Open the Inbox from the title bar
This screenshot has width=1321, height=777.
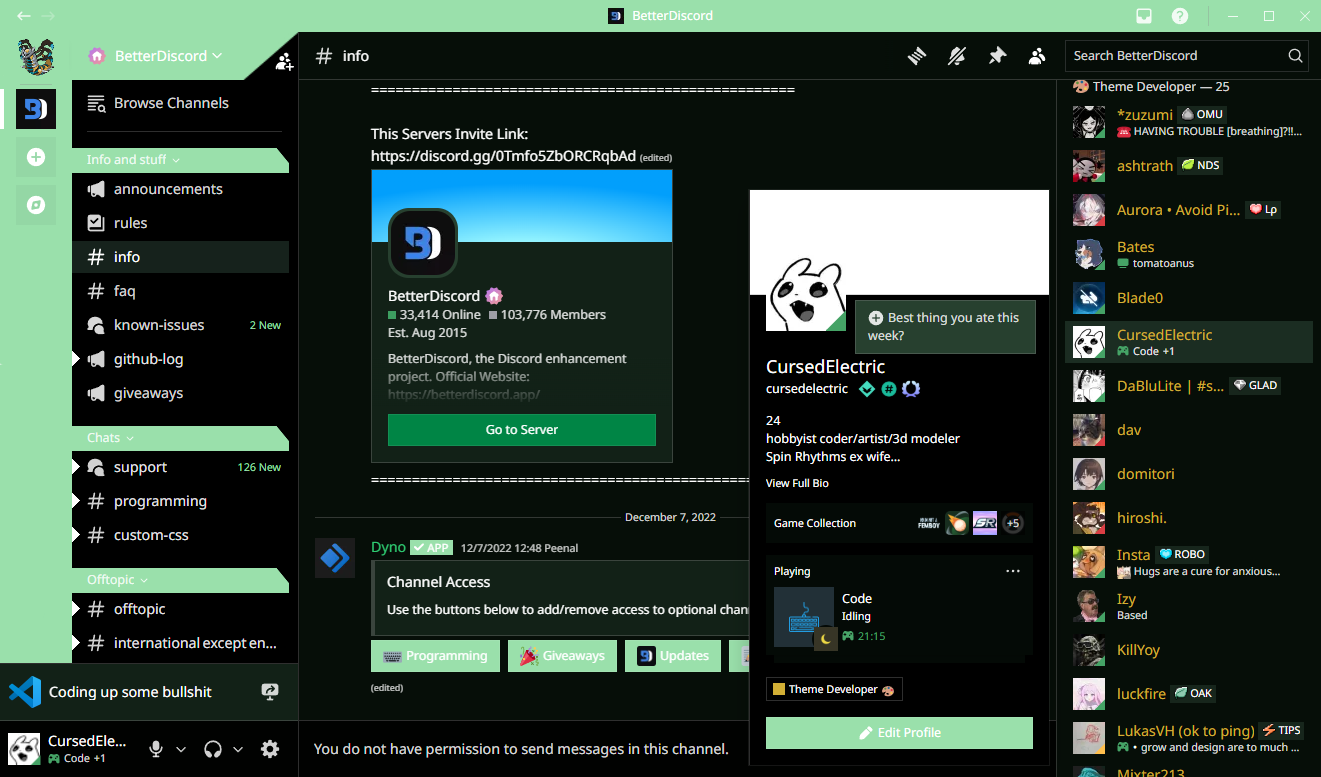(x=1144, y=16)
